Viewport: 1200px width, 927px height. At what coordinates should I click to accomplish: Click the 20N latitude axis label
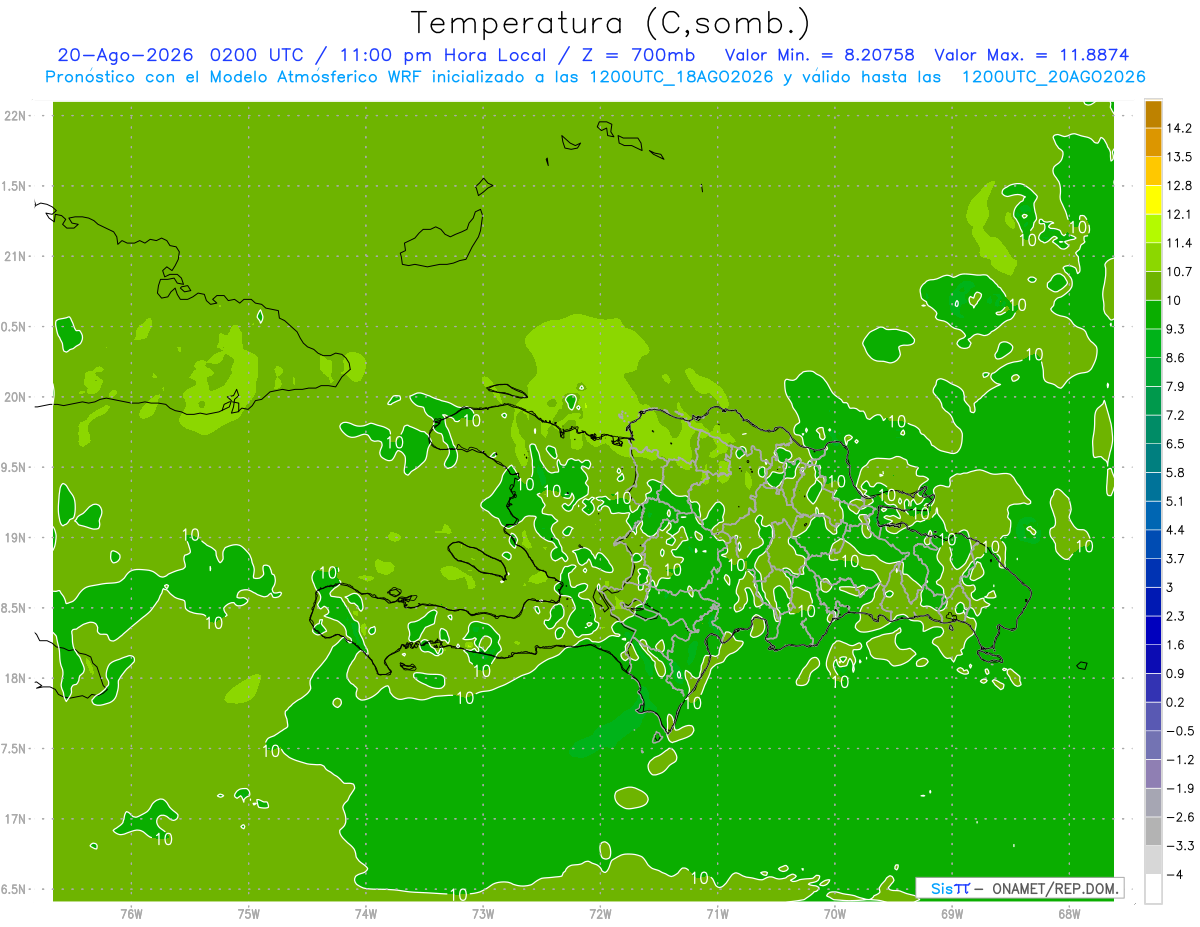(14, 397)
